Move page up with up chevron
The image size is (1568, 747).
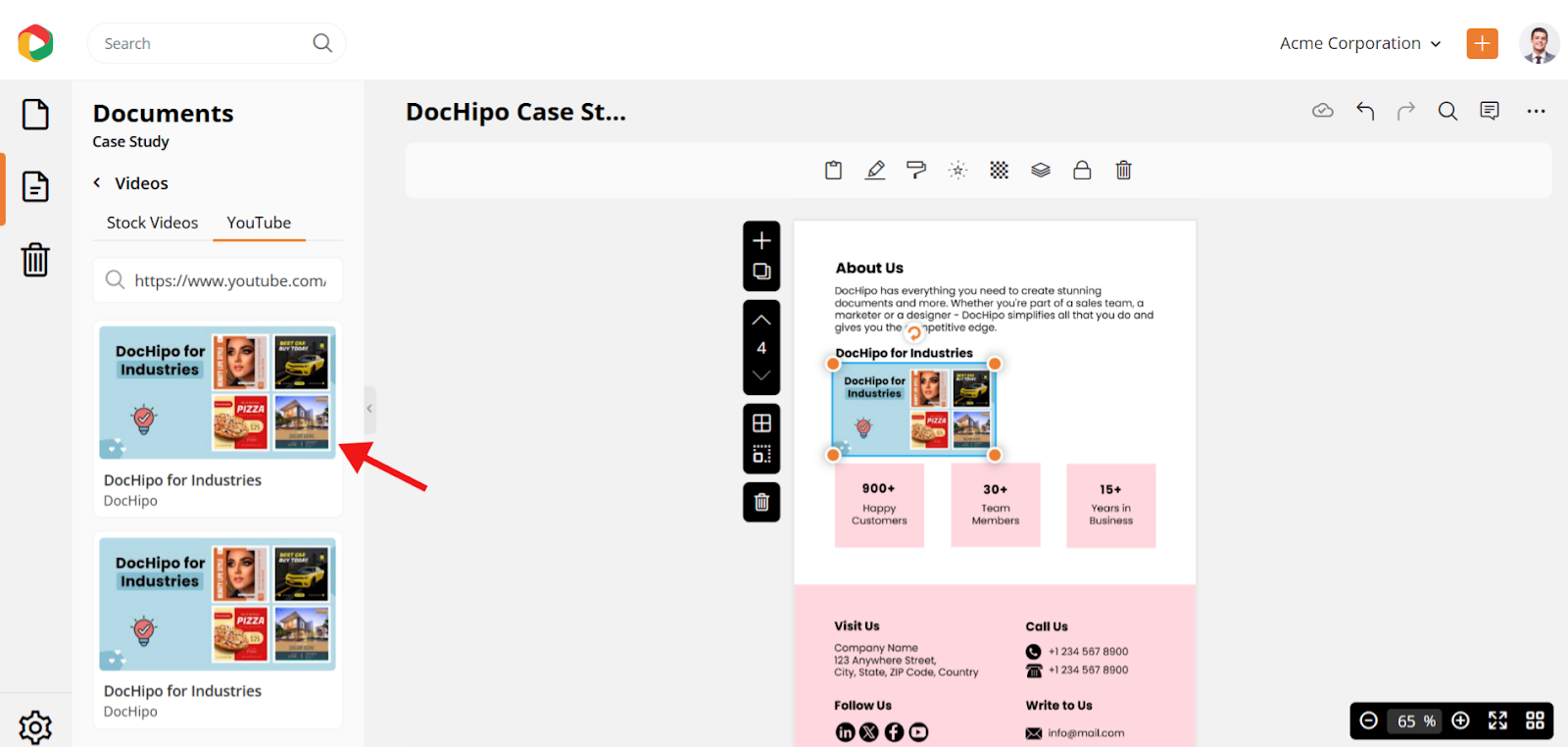761,321
